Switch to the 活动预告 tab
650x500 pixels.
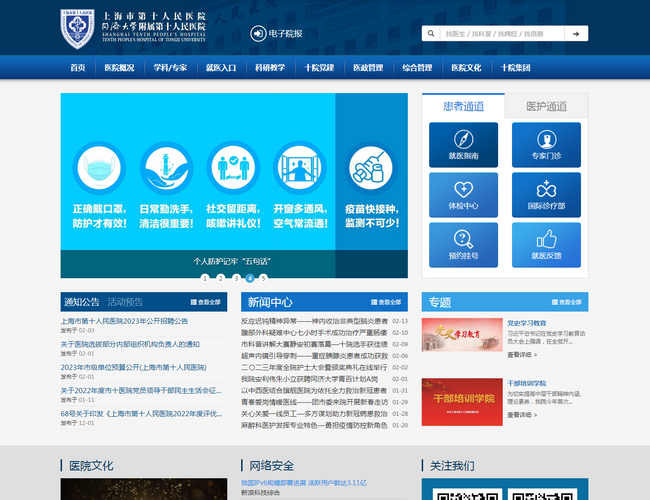[x=125, y=302]
